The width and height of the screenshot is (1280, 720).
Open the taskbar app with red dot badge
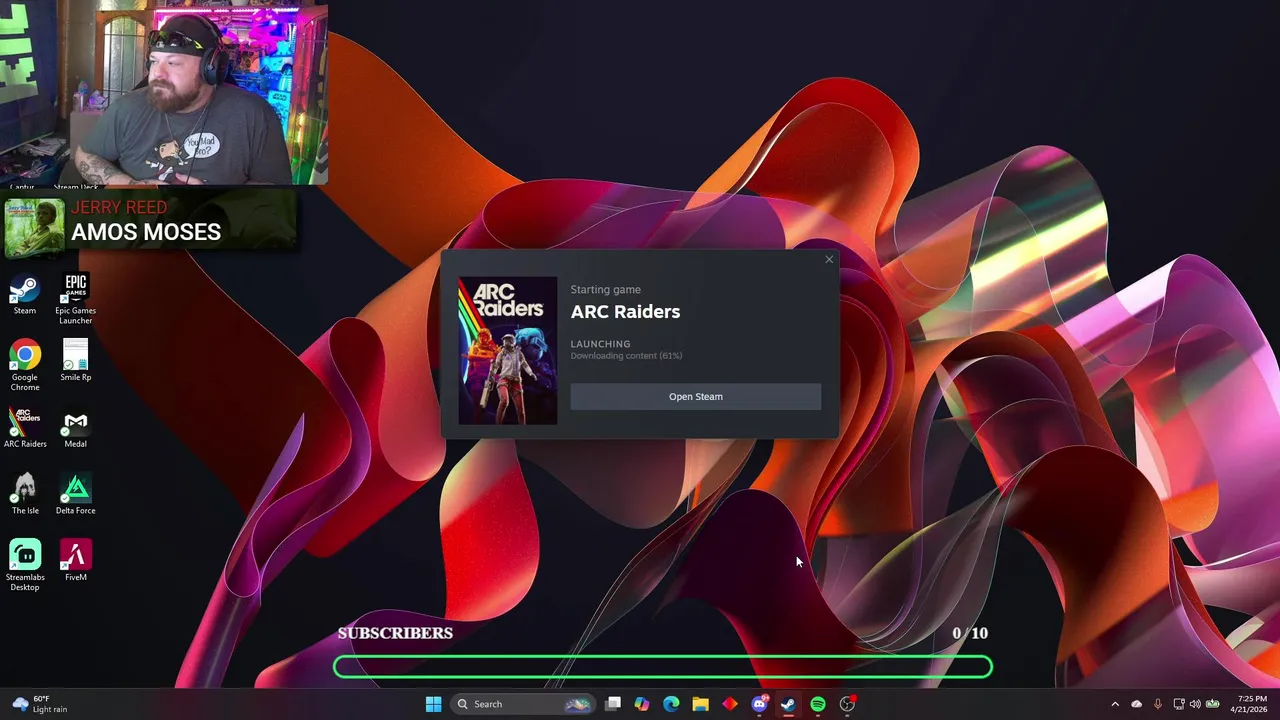click(x=847, y=704)
